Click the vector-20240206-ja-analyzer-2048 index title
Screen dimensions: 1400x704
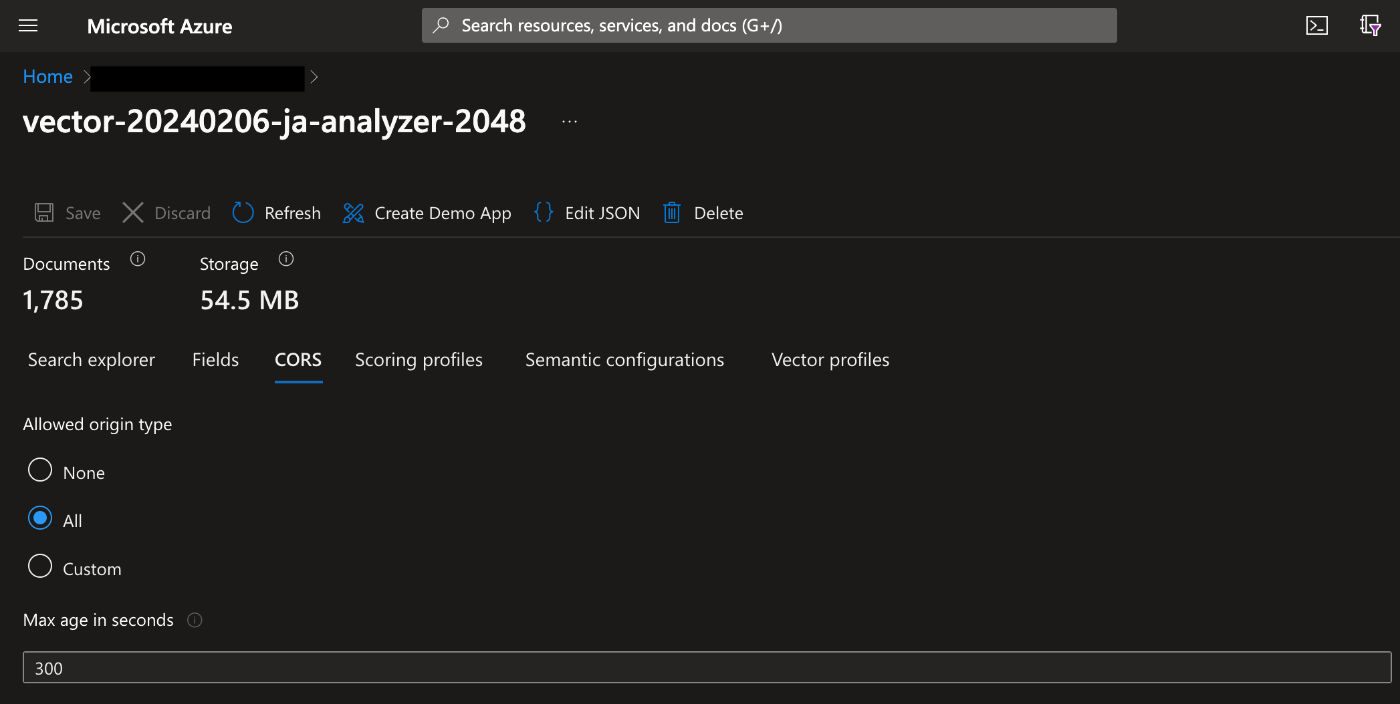(x=274, y=121)
